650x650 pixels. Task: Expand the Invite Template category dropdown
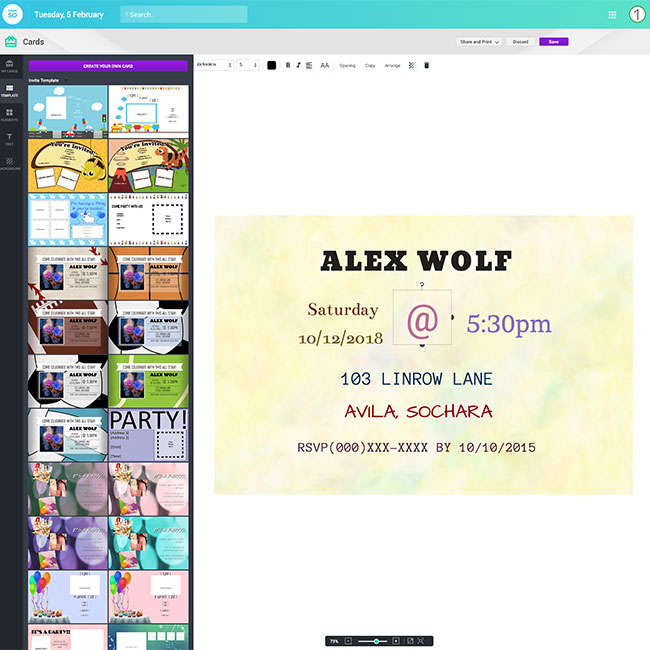tap(68, 79)
